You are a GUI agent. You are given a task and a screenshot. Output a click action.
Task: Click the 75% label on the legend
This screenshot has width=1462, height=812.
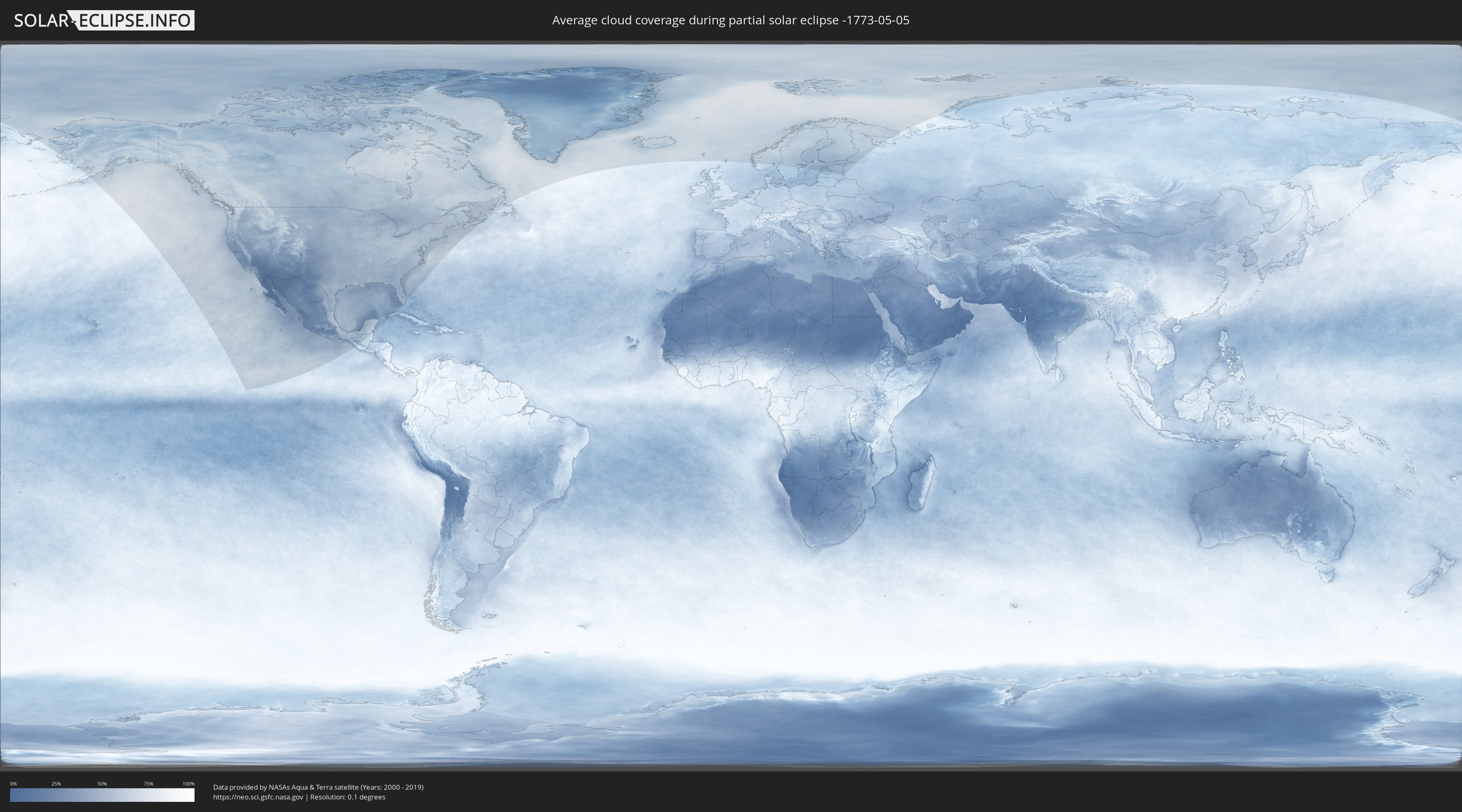point(148,784)
